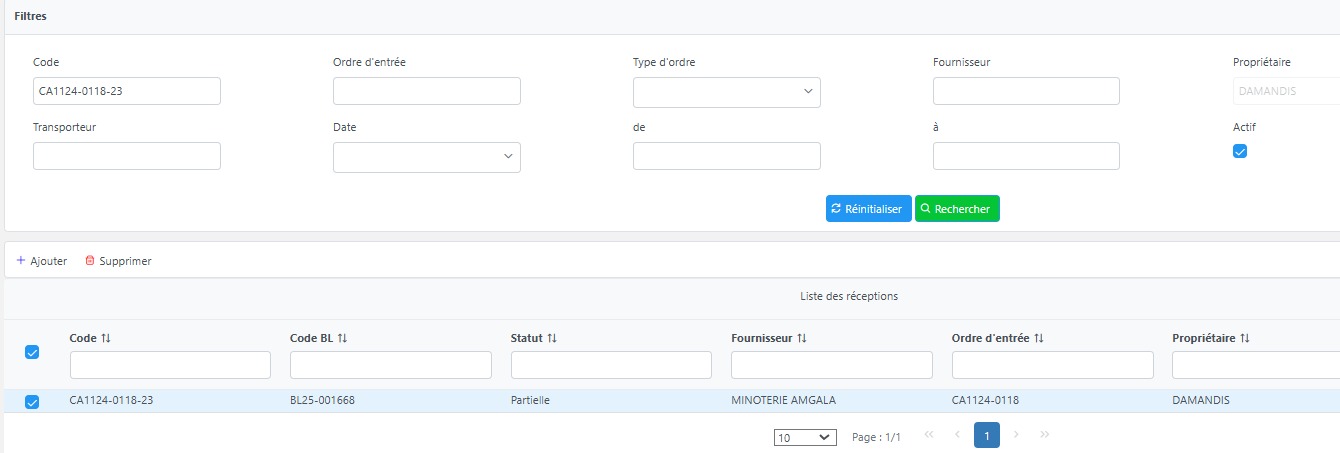Viewport: 1340px width, 453px height.
Task: Go to first page double-arrow icon
Action: 929,435
